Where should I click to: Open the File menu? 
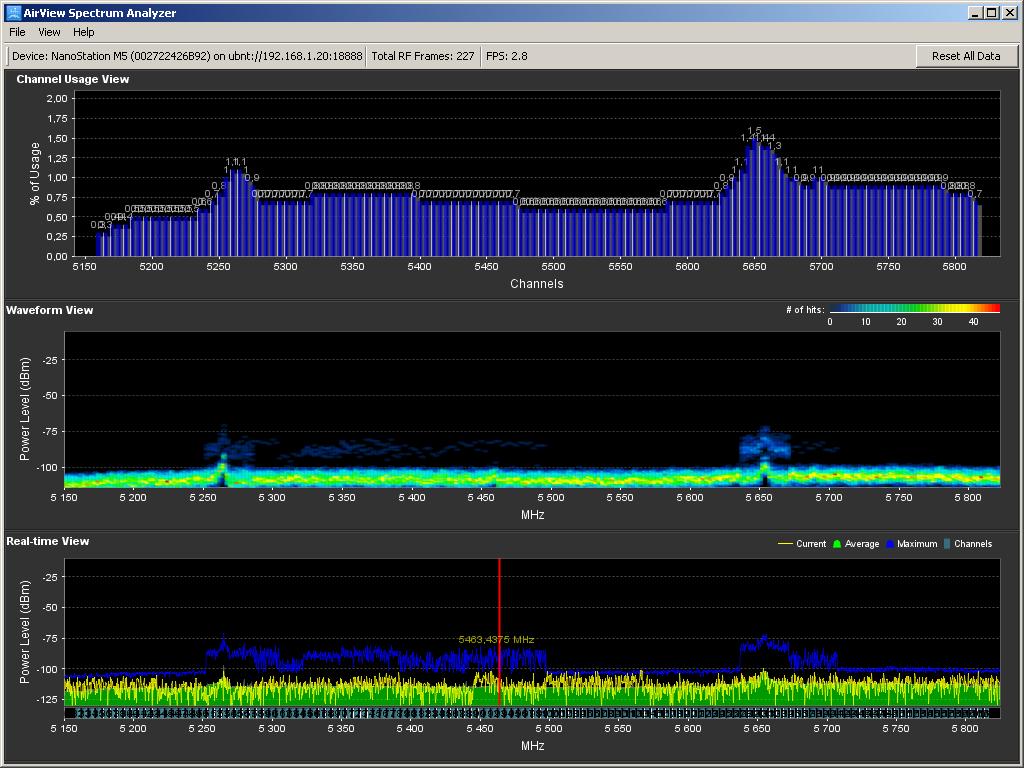17,32
